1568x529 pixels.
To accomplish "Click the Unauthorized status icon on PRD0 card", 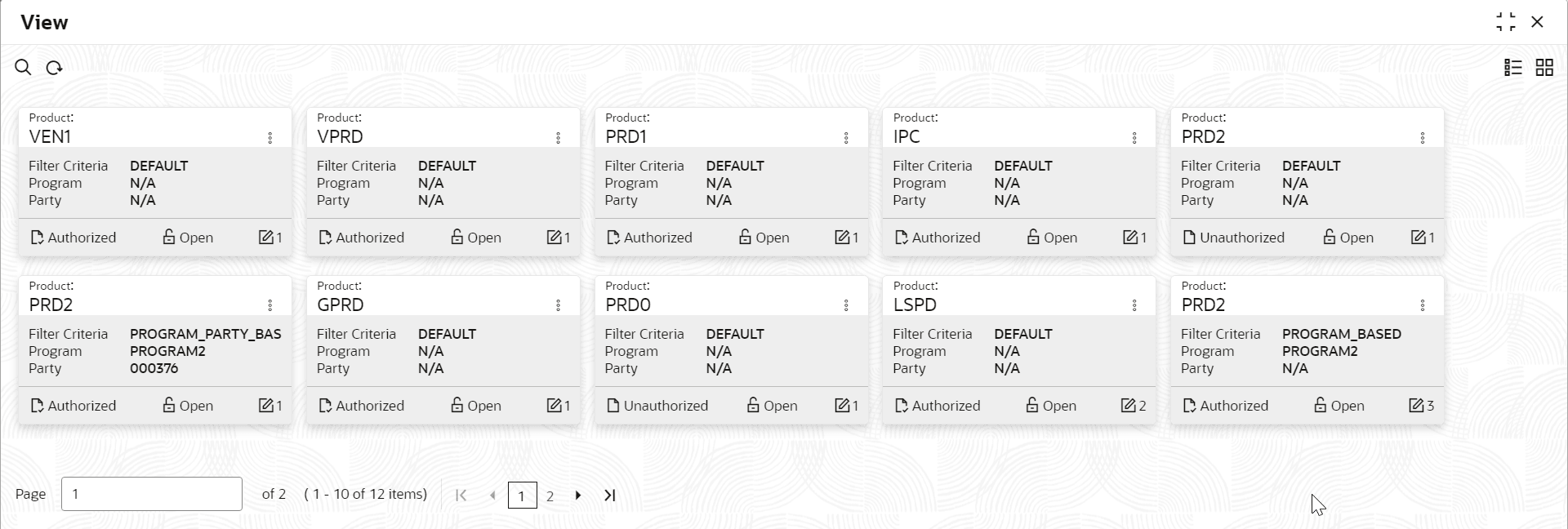I will [614, 406].
